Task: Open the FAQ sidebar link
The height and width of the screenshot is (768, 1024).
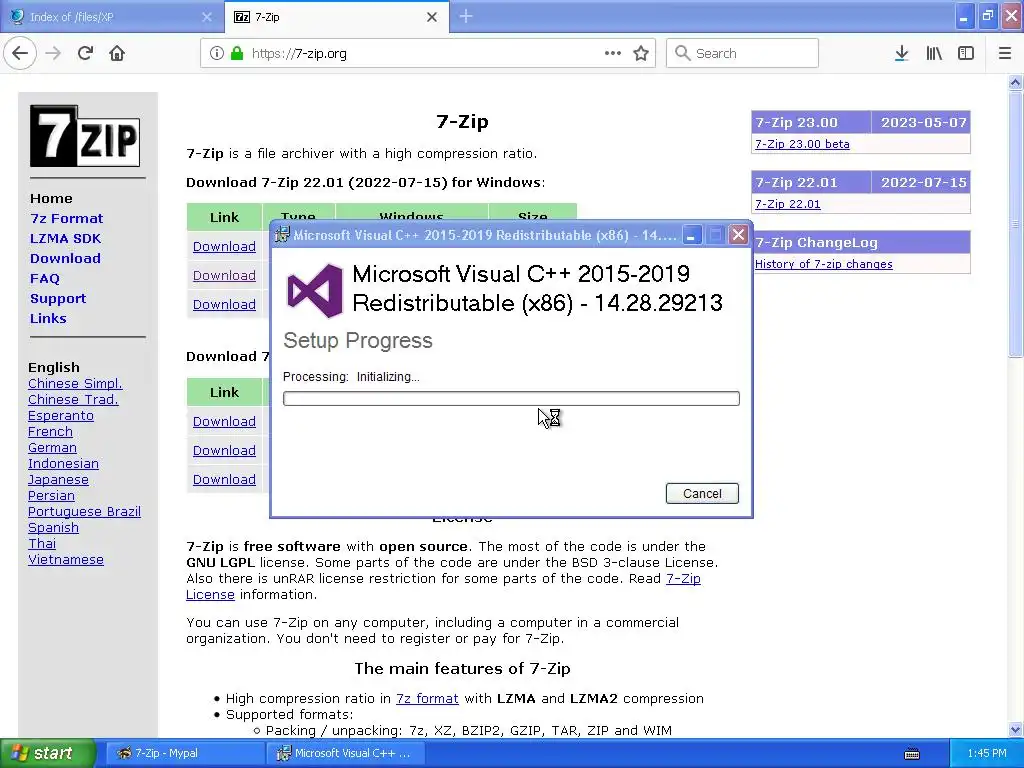Action: point(44,278)
